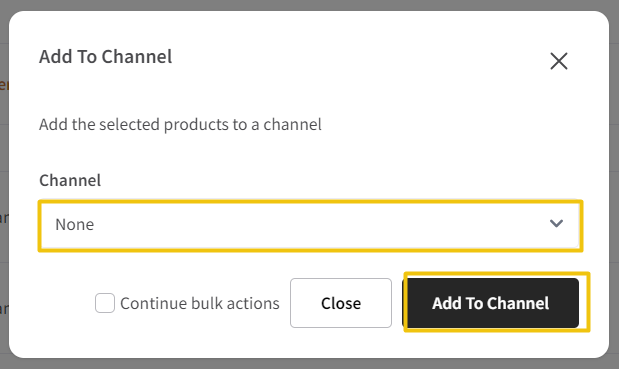The width and height of the screenshot is (619, 369).
Task: Dismiss the dialog with the X icon
Action: click(559, 61)
